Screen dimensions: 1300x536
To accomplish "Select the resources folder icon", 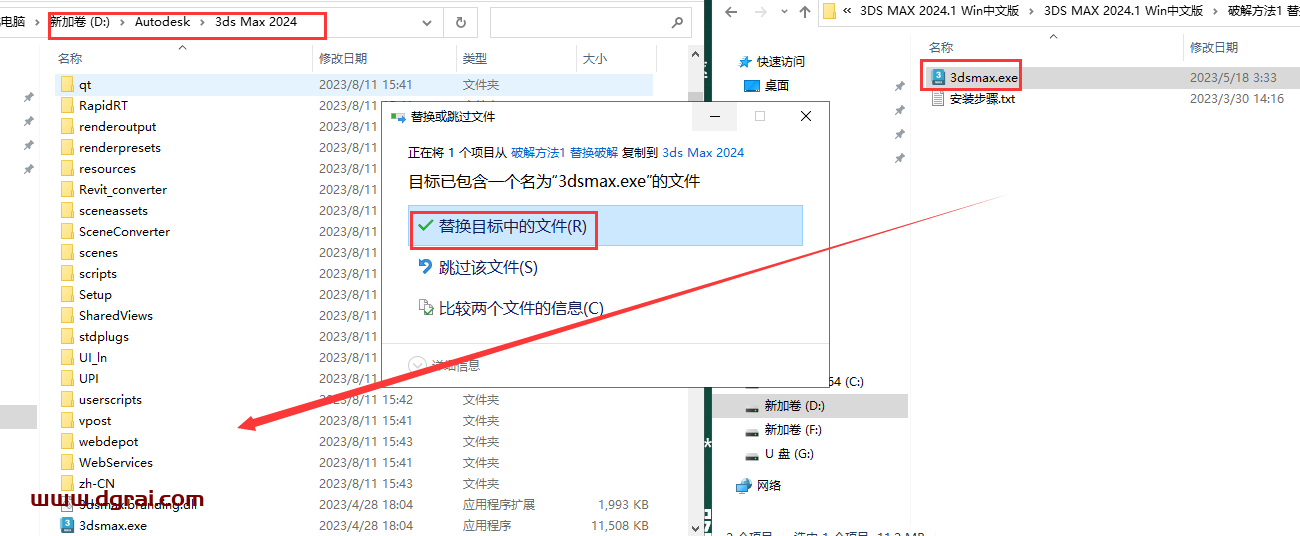I will tap(67, 168).
